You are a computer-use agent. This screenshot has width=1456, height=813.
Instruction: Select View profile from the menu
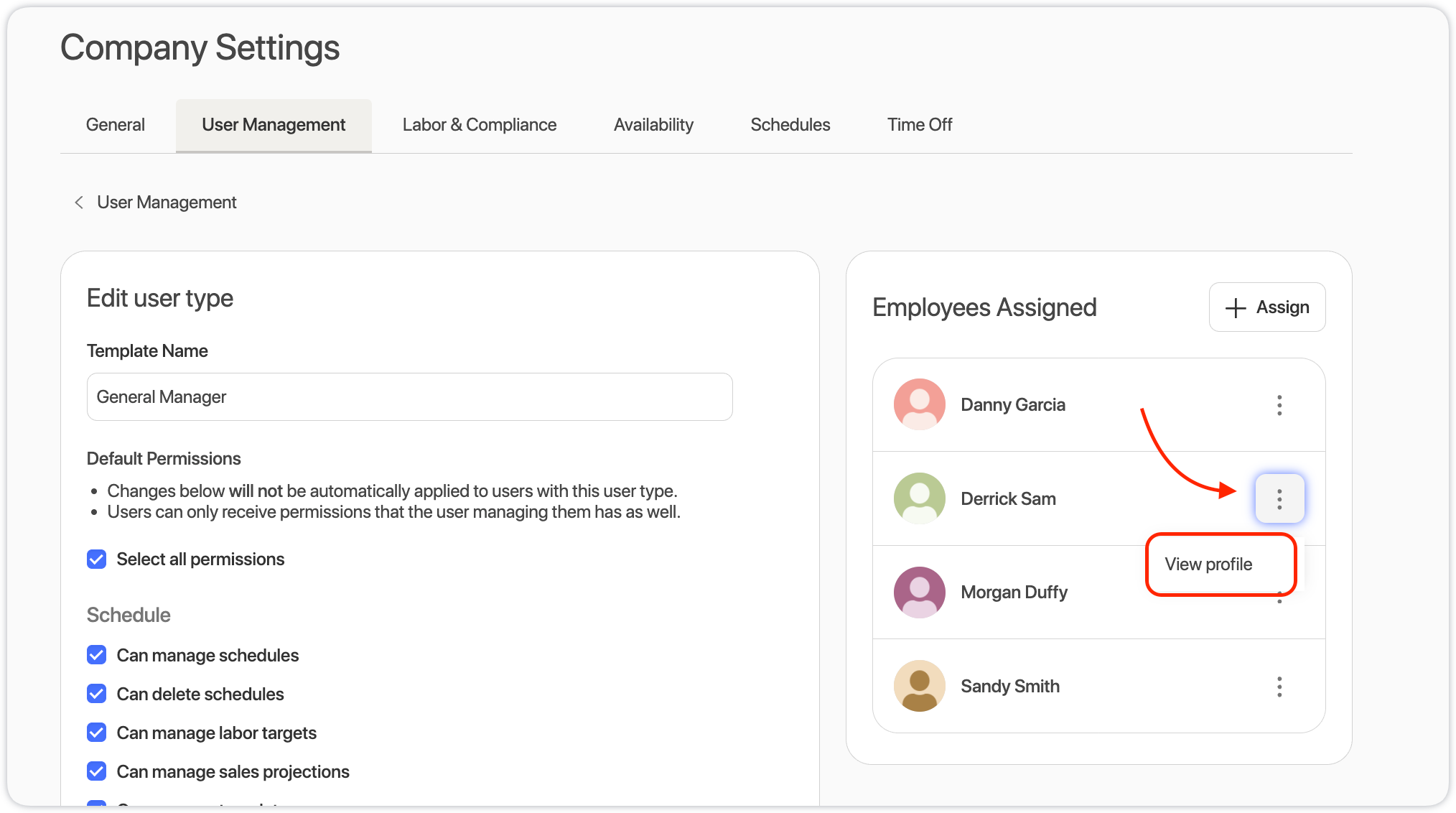point(1208,565)
